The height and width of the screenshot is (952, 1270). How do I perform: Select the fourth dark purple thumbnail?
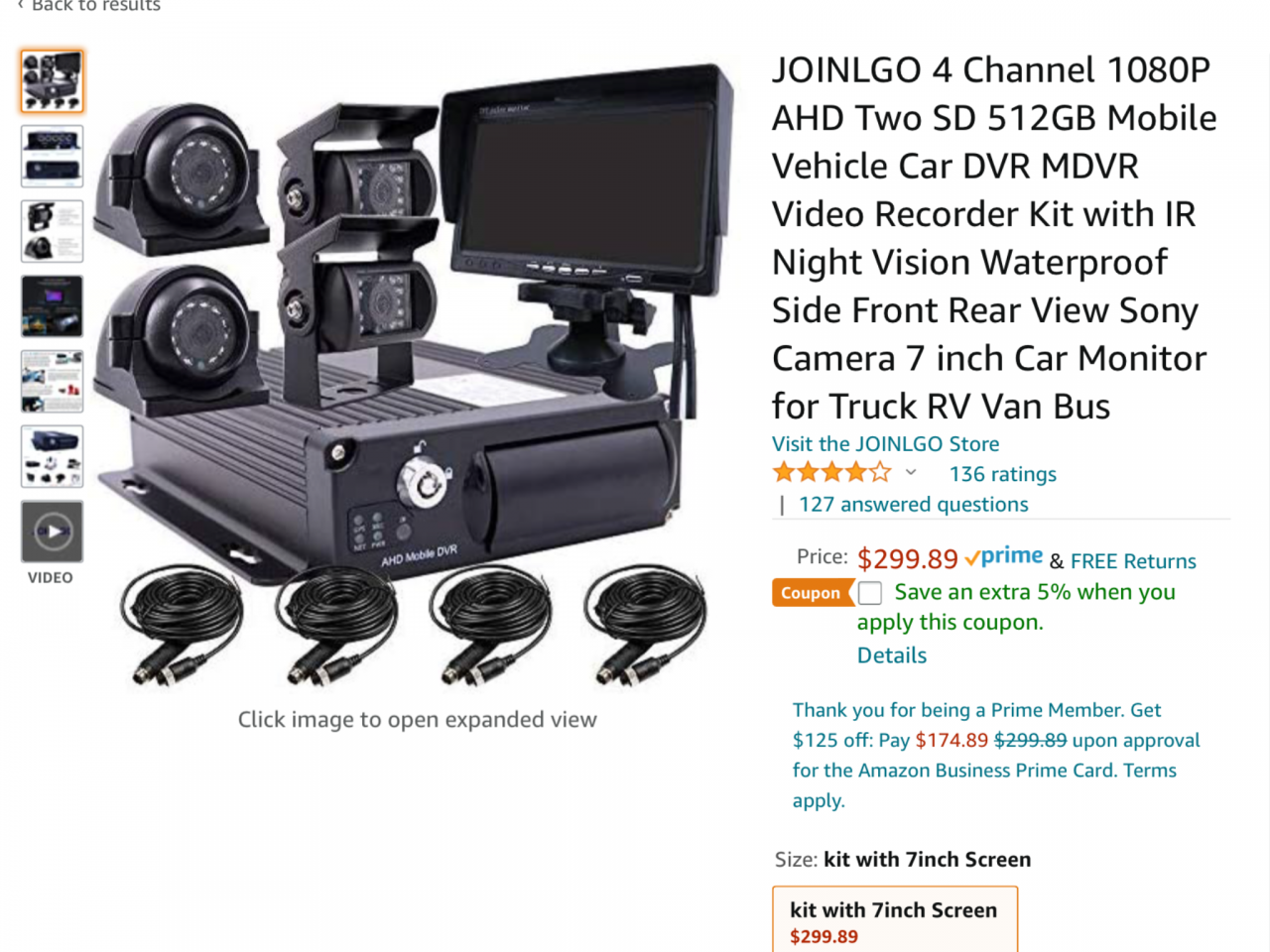52,306
